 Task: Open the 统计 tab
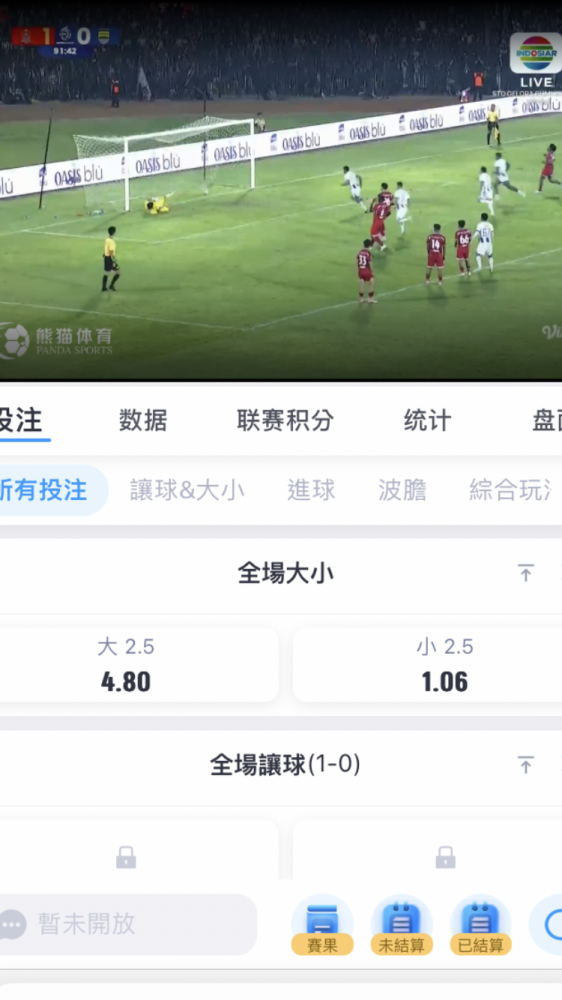pyautogui.click(x=427, y=420)
